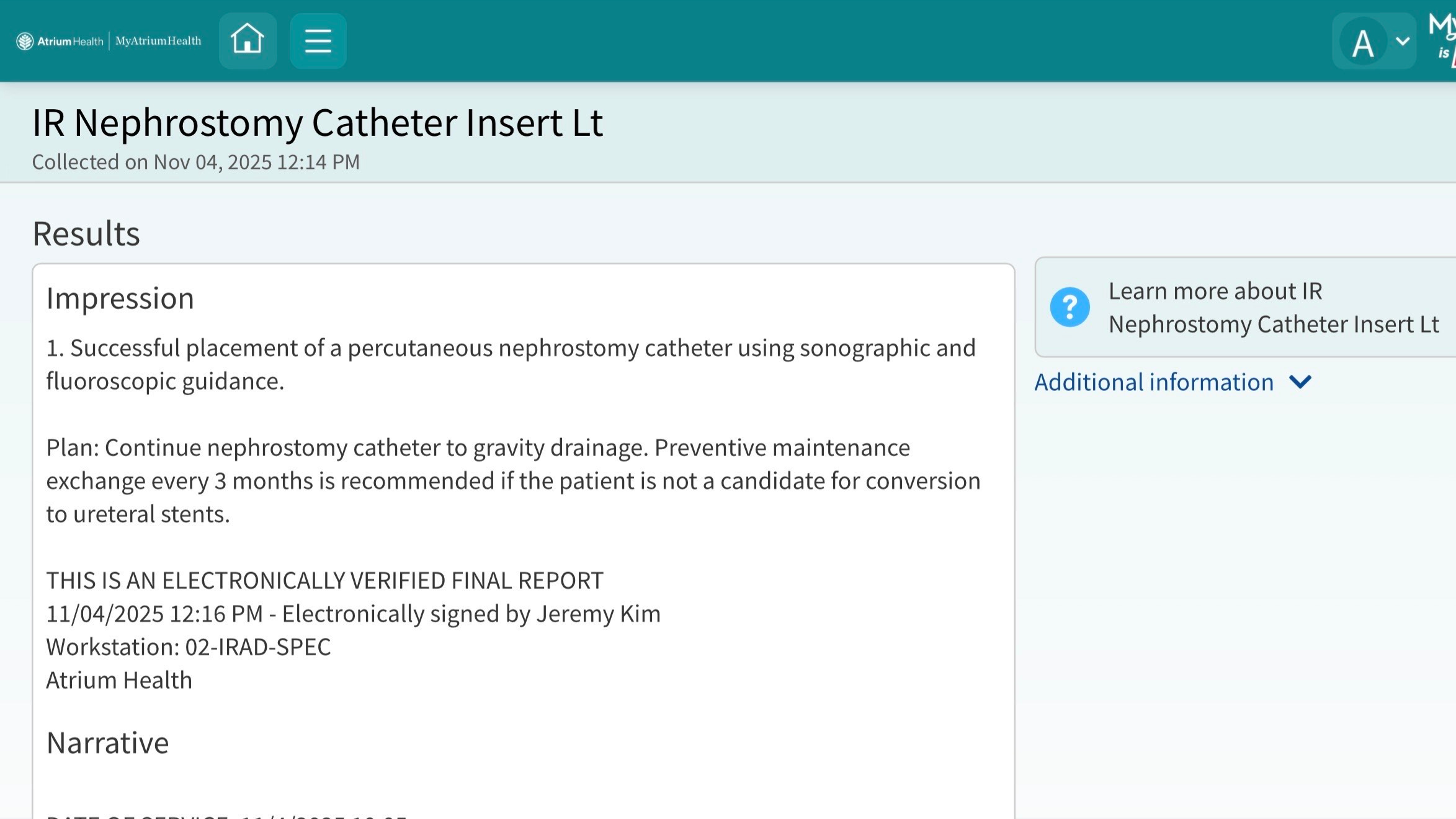The height and width of the screenshot is (819, 1456).
Task: Go to the Home page icon
Action: (x=248, y=40)
